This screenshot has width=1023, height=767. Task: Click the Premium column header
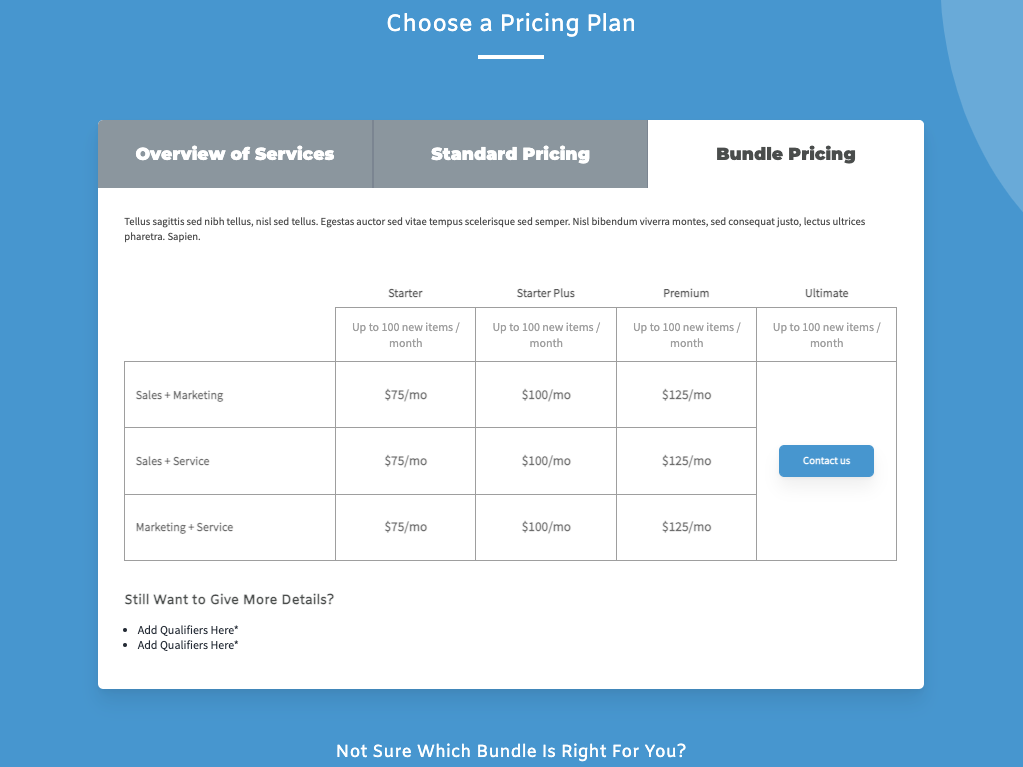pyautogui.click(x=686, y=293)
